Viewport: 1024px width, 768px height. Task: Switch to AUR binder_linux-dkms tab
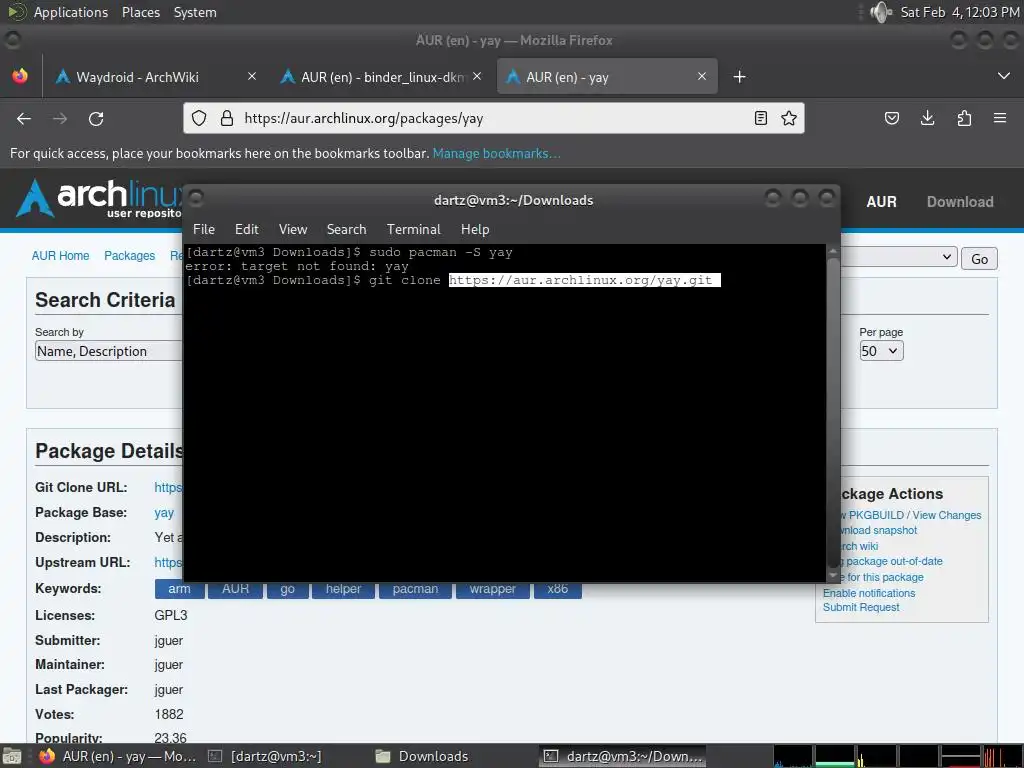pyautogui.click(x=382, y=77)
